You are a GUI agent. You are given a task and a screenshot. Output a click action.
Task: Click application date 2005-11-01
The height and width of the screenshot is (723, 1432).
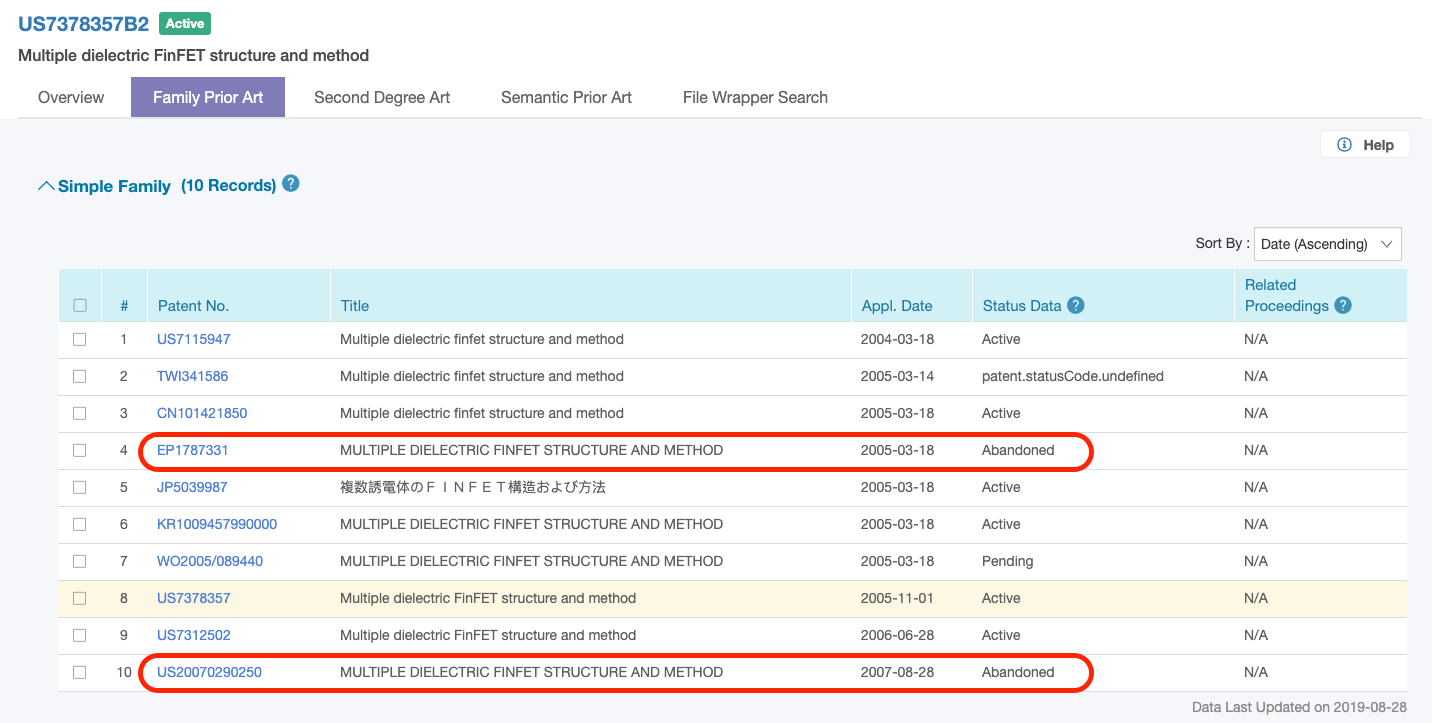coord(897,598)
